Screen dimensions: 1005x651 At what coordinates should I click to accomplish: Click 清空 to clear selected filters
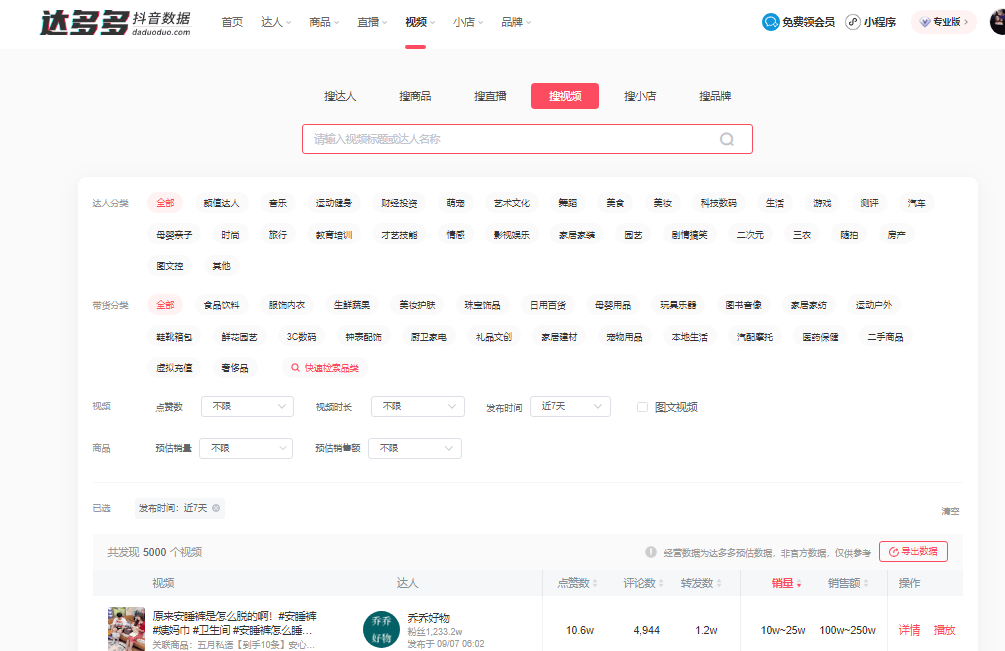949,511
